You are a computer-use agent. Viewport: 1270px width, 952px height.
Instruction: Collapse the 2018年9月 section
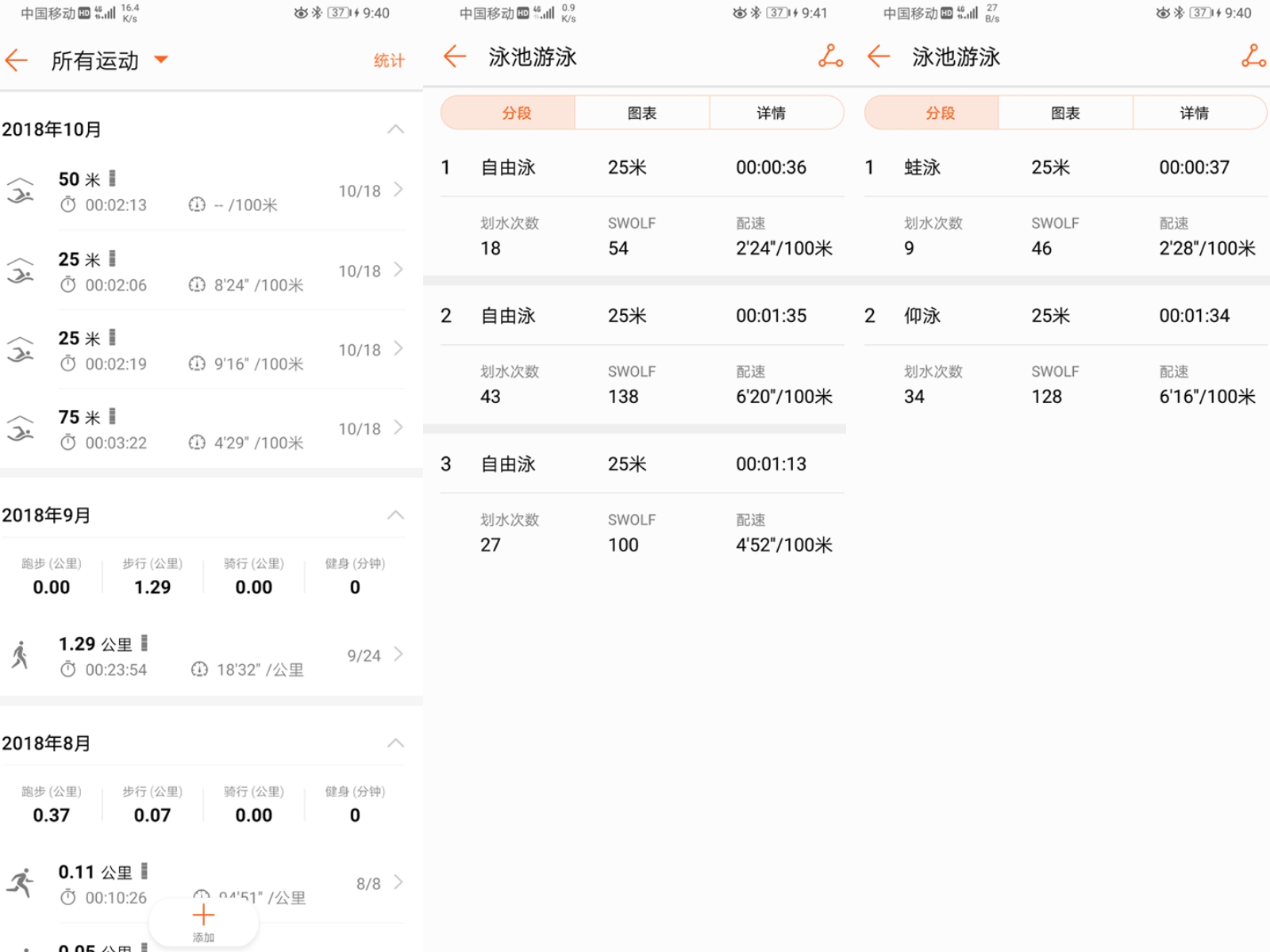[x=395, y=515]
